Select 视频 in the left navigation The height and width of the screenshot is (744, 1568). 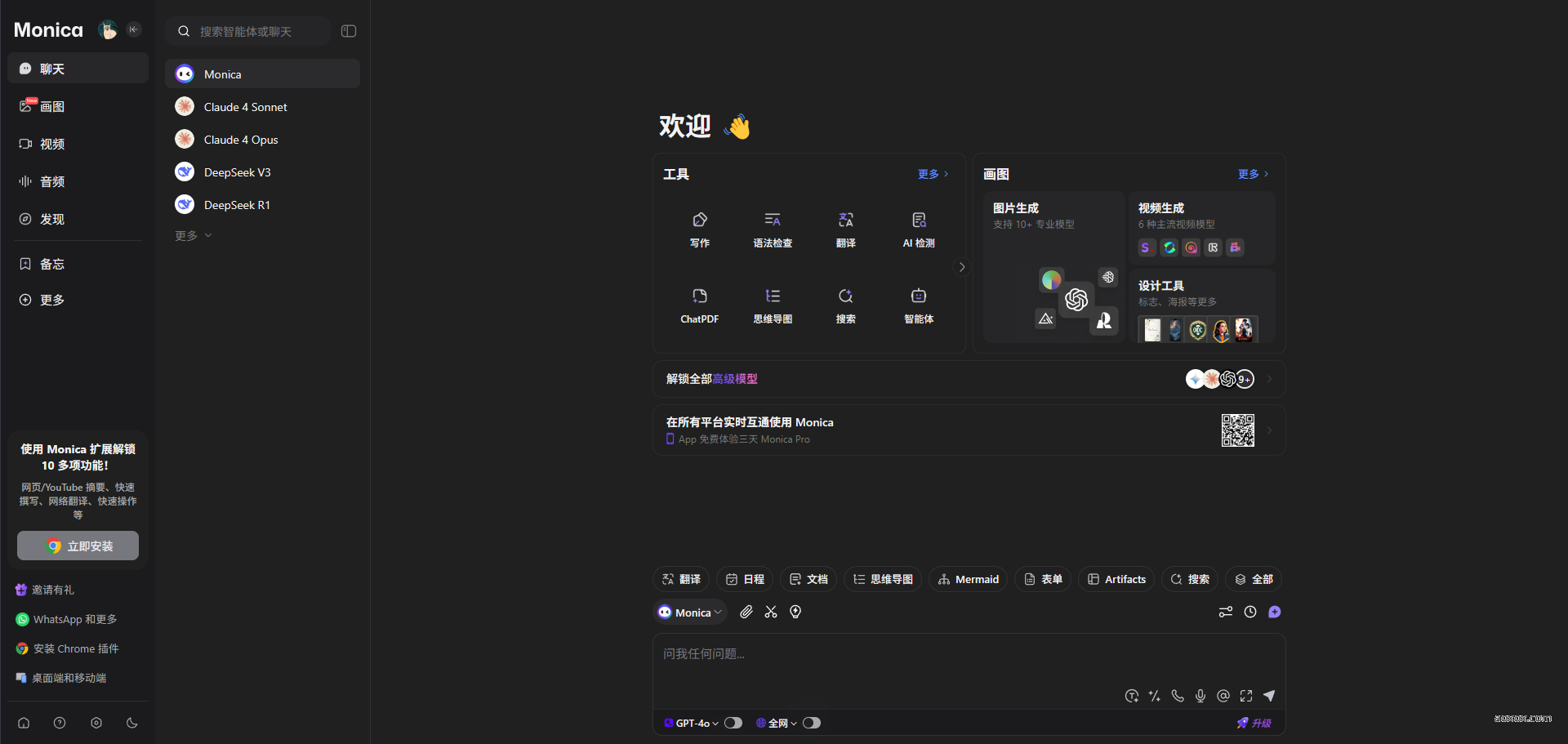(78, 144)
